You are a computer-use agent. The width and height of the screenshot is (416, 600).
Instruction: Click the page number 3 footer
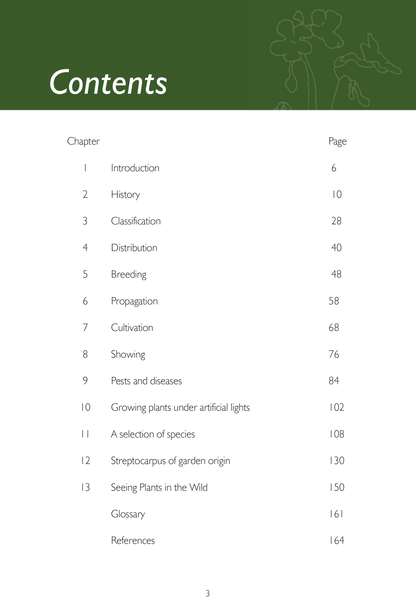(x=208, y=593)
